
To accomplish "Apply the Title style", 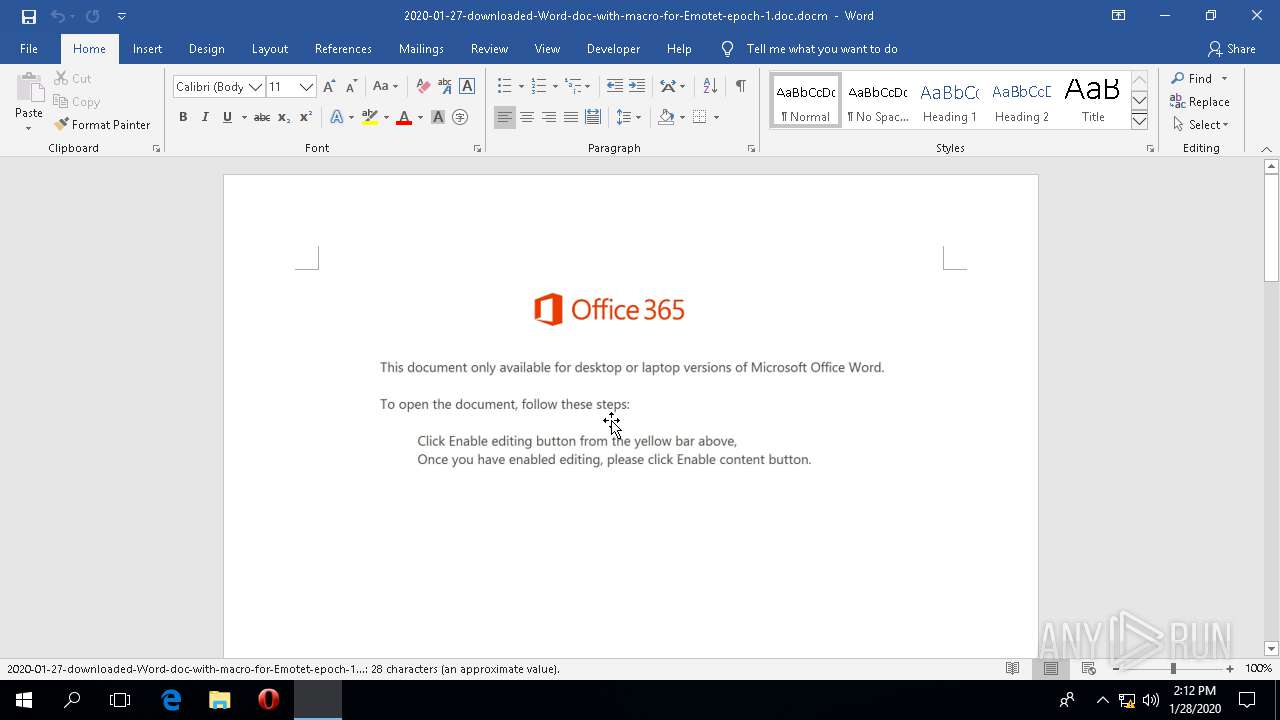I will (x=1093, y=101).
